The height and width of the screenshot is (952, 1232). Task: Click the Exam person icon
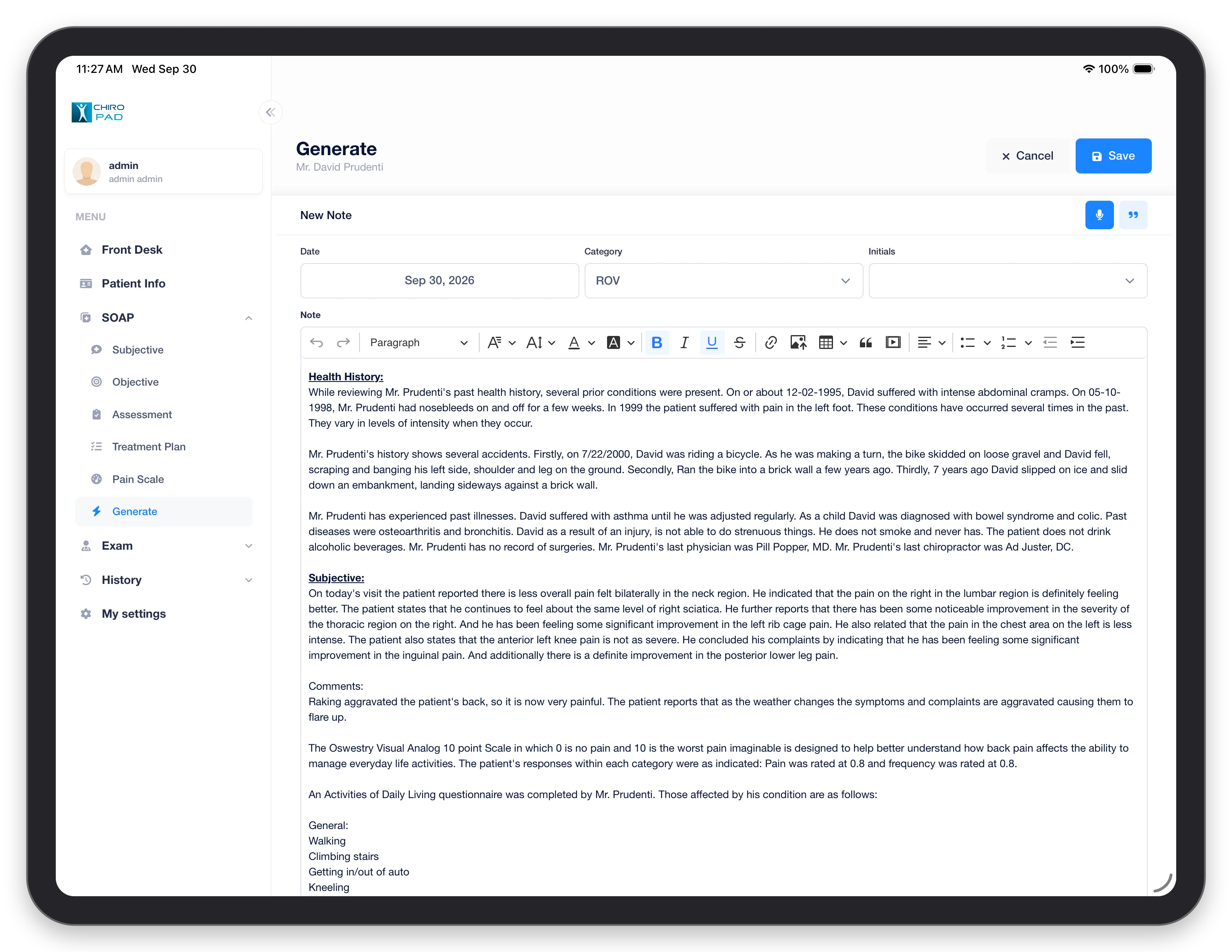(86, 546)
